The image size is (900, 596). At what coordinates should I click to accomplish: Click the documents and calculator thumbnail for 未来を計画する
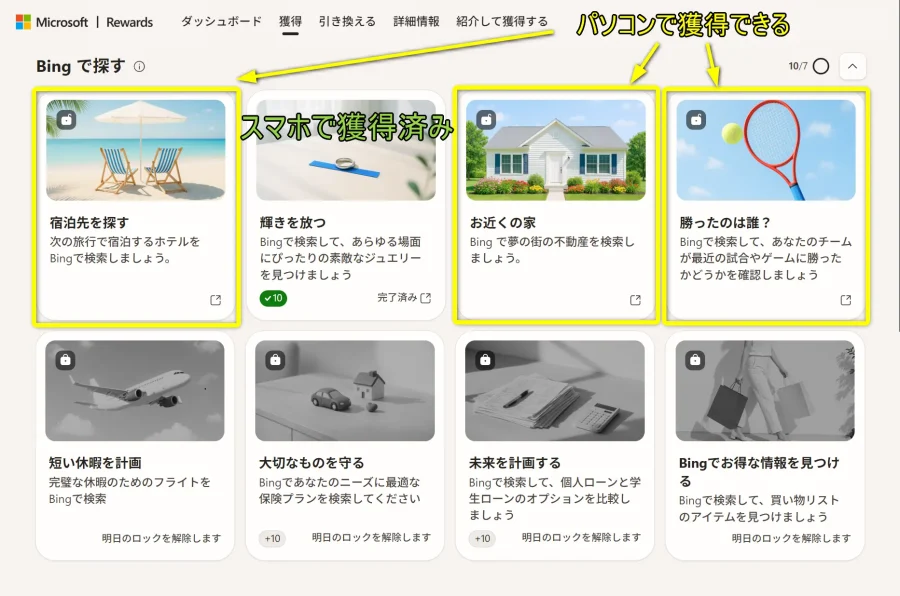[x=555, y=391]
